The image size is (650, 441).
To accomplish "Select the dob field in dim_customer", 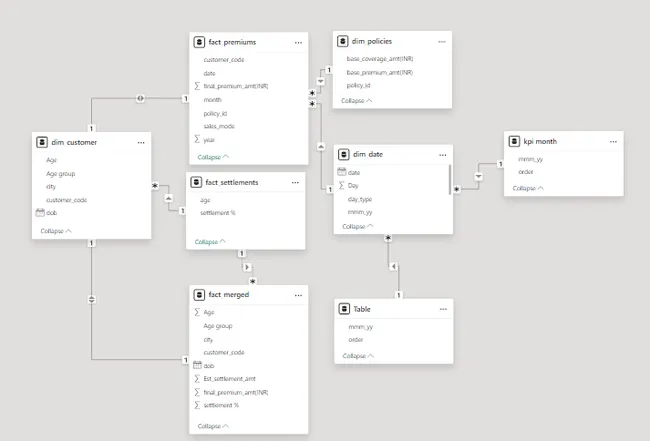I will click(51, 213).
